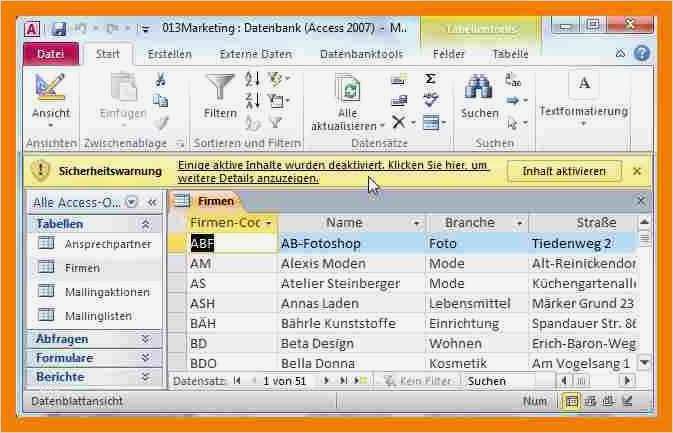Screen dimensions: 673x433
Task: Click the Kein Filter indicator
Action: (418, 381)
